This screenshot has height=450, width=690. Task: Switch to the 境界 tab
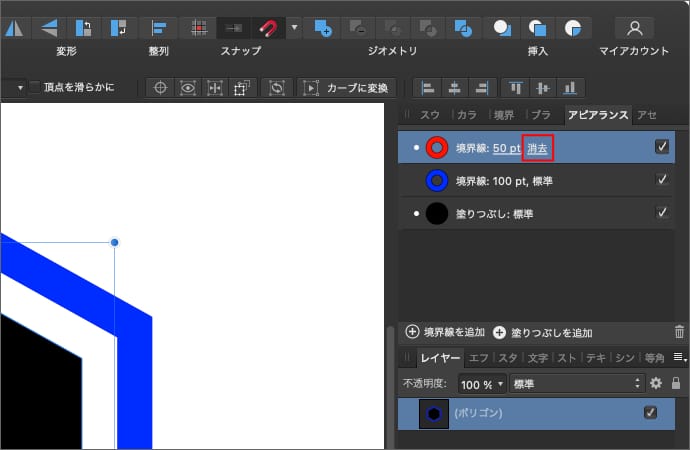point(504,115)
